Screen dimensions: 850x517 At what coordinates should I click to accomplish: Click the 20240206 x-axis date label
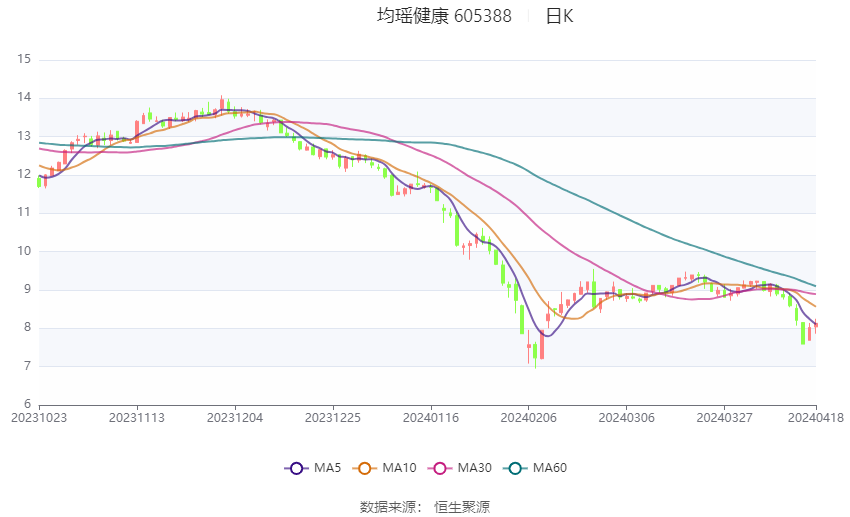pos(529,418)
